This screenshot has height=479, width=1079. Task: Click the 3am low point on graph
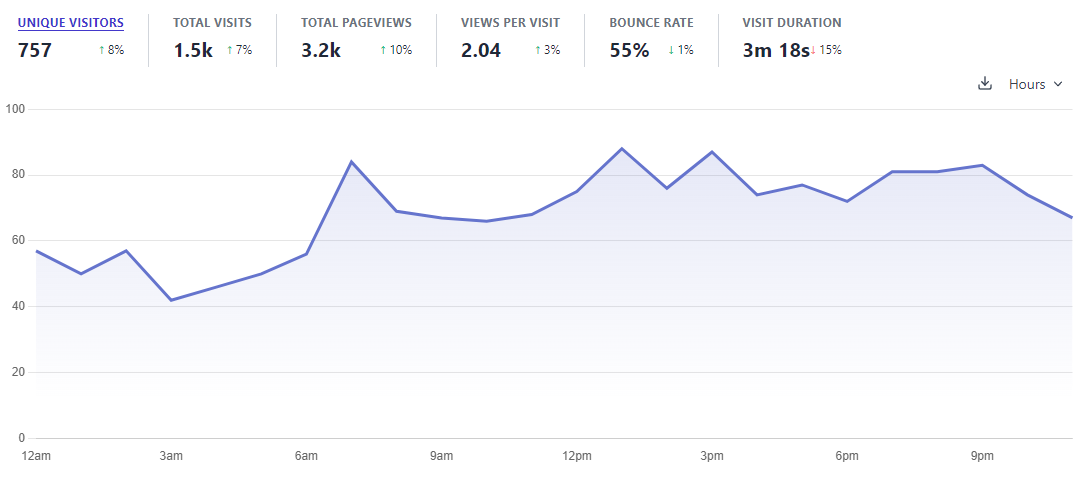(171, 300)
